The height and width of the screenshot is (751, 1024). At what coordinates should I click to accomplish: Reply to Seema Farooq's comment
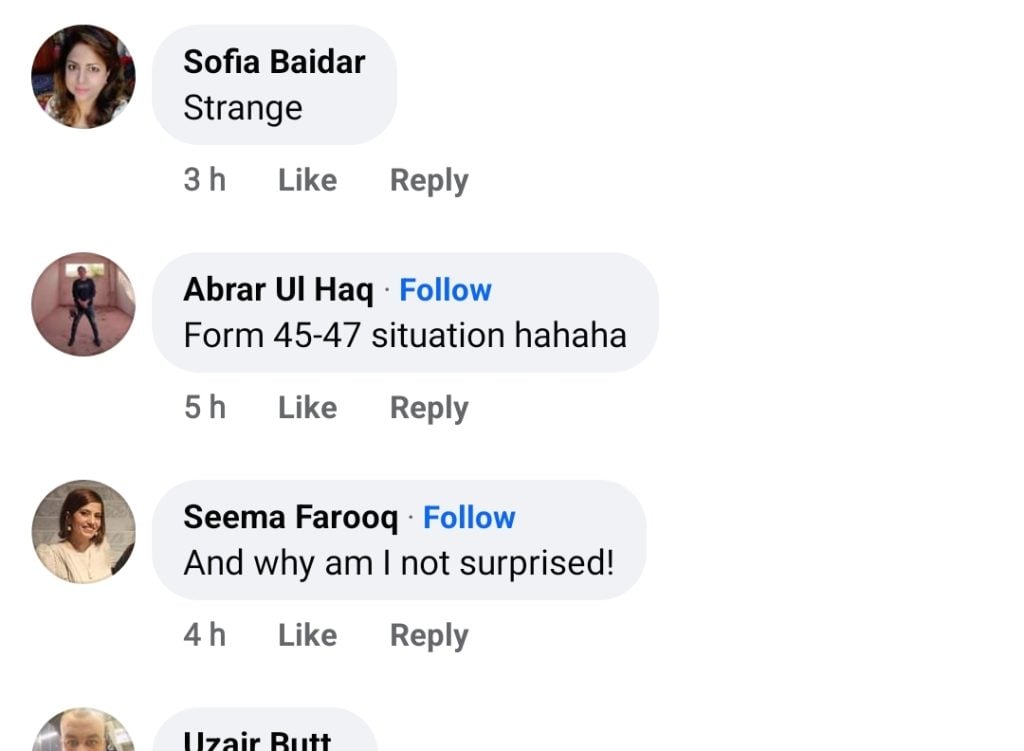point(429,635)
